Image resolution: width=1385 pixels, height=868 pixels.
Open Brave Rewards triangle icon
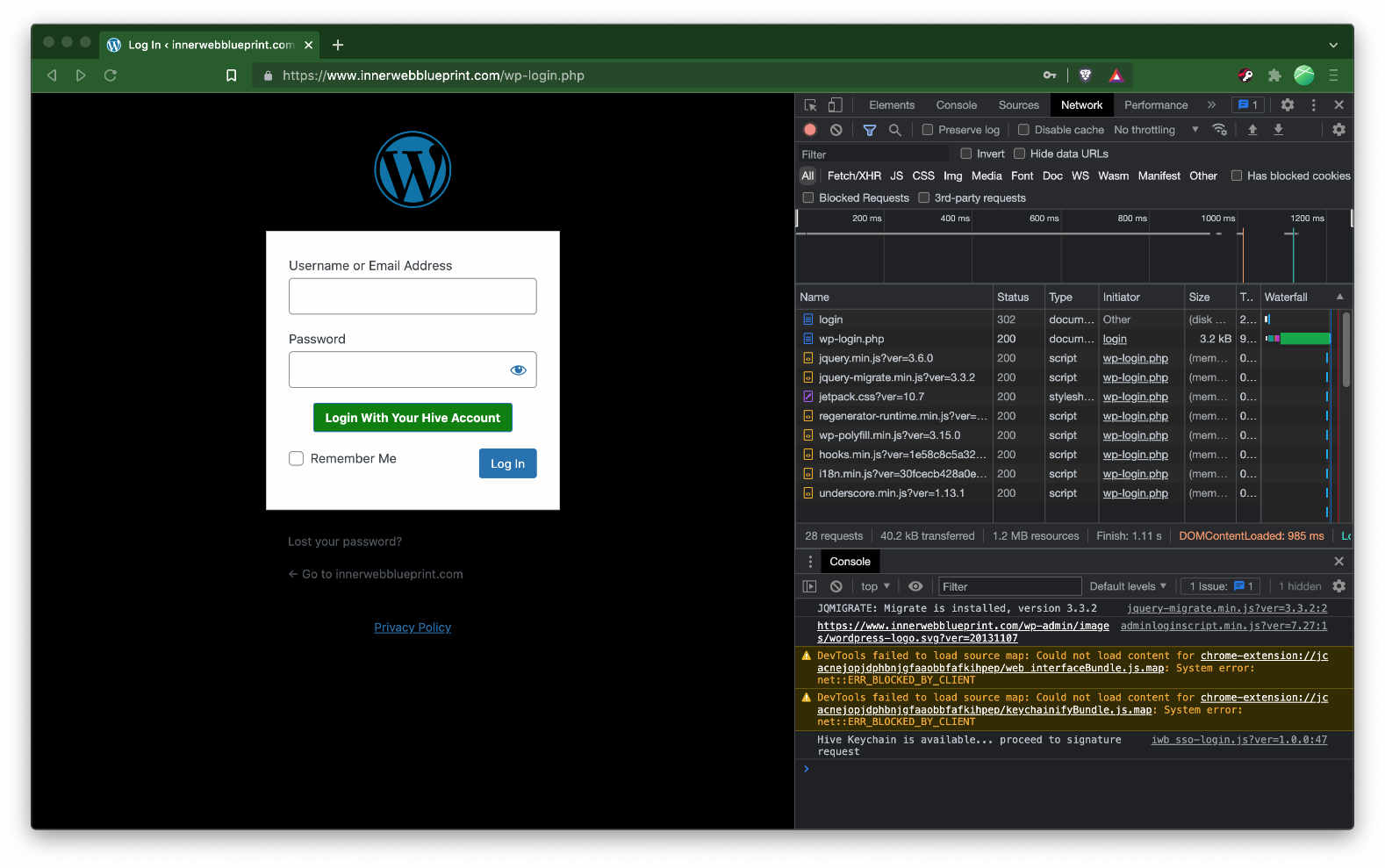pyautogui.click(x=1116, y=75)
